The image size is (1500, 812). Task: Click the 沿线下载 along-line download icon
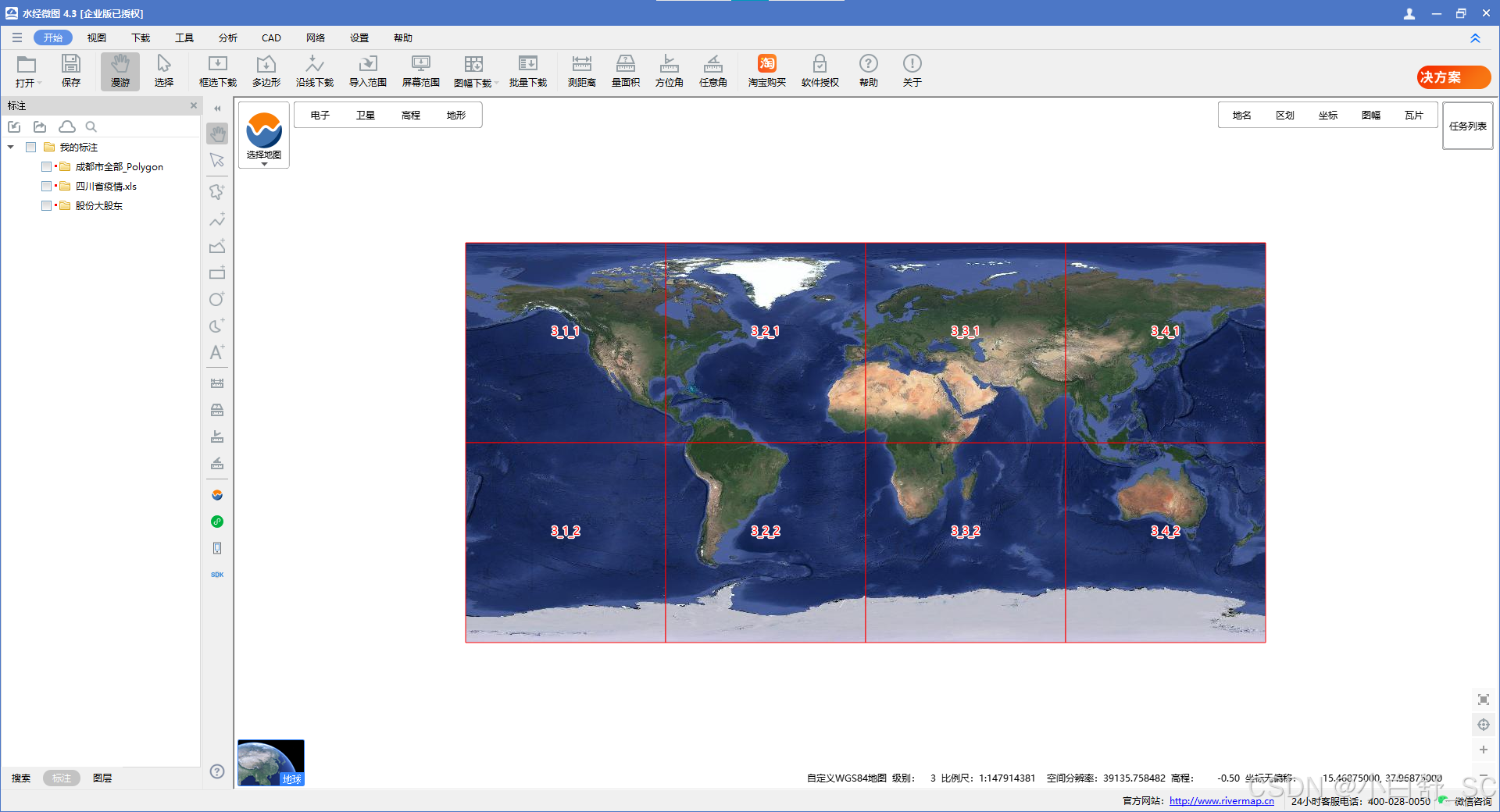315,70
